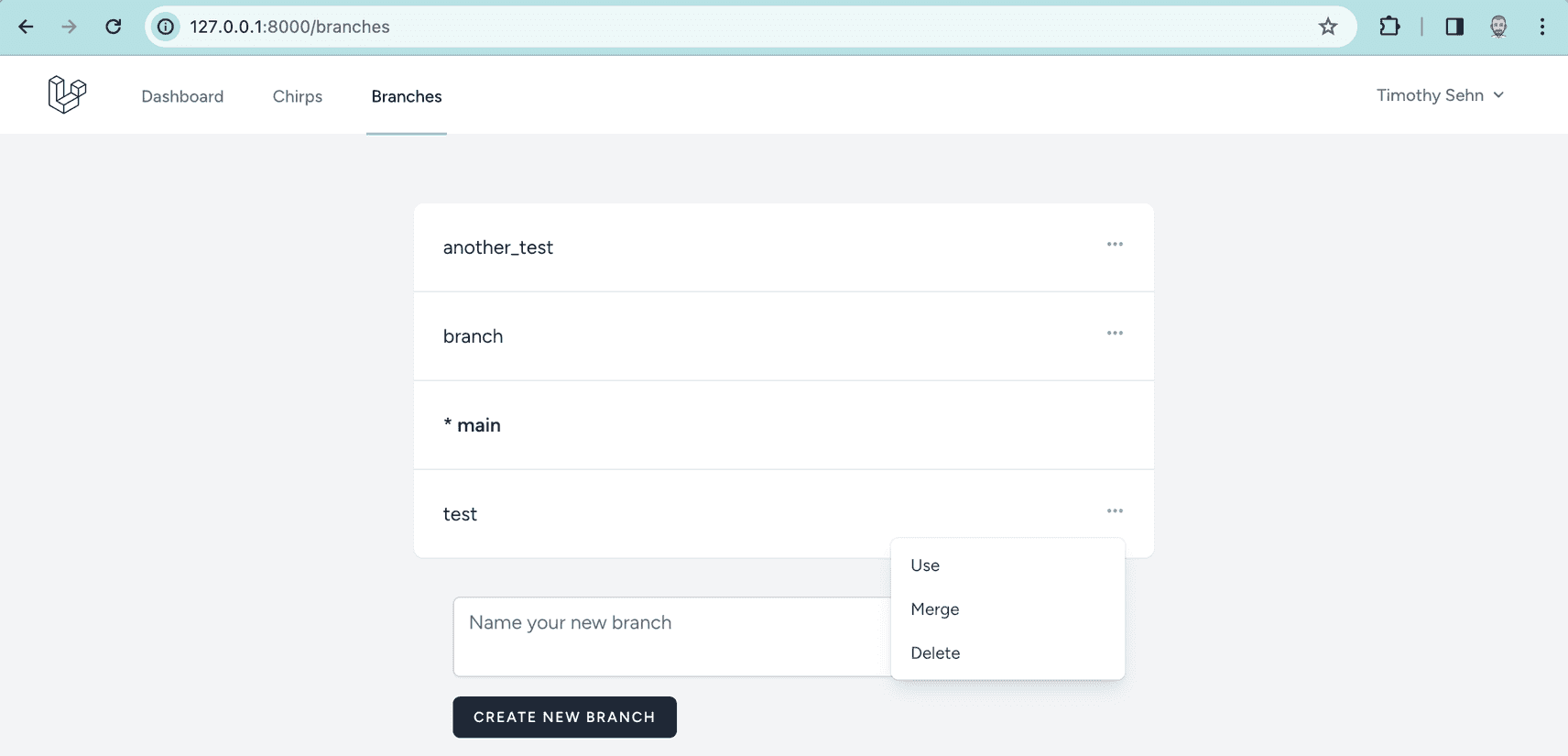Toggle the test branch options menu
Screen dimensions: 1568x756
point(1115,510)
